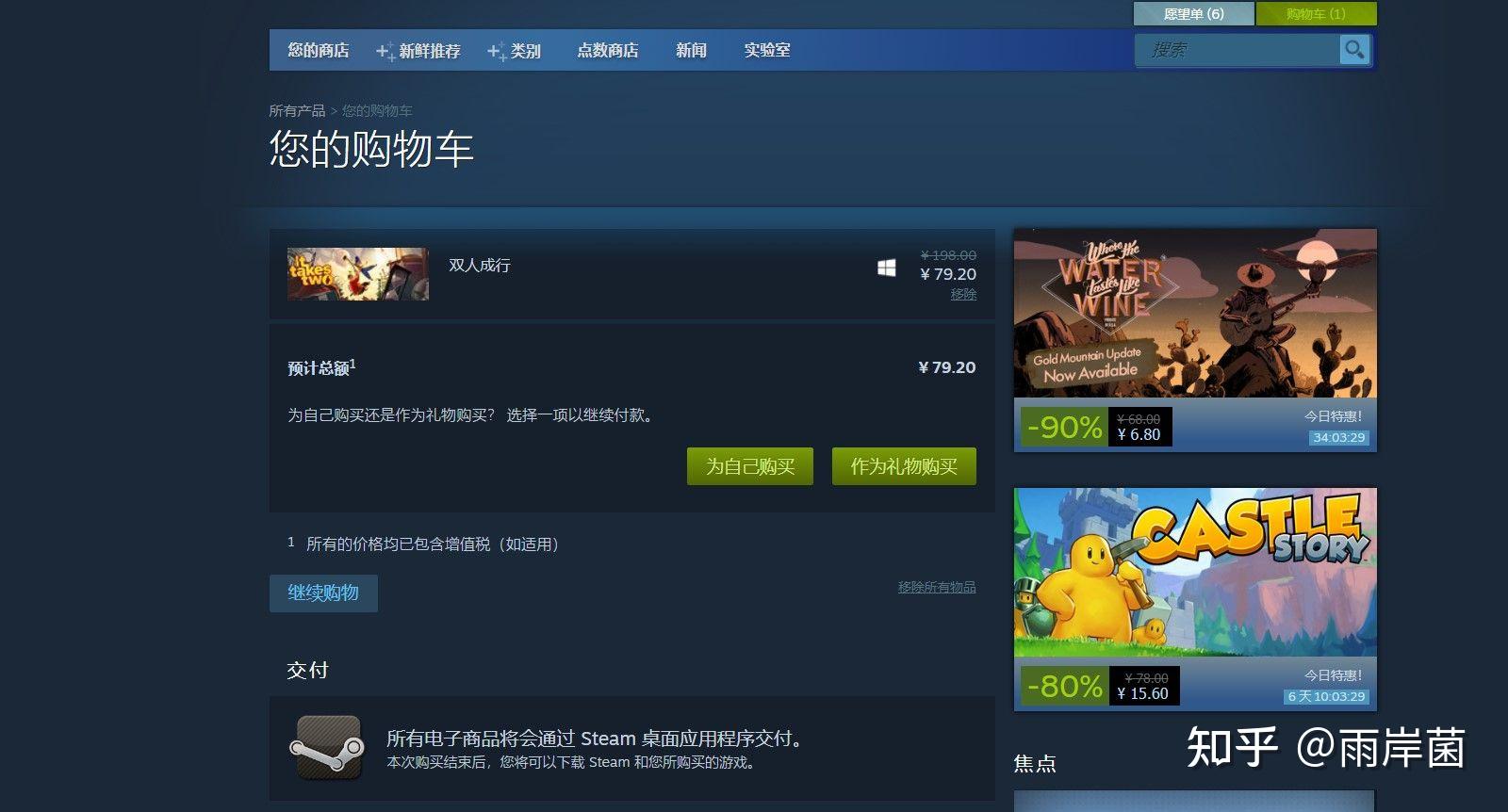Focus the 搜索 search input field

point(1237,50)
